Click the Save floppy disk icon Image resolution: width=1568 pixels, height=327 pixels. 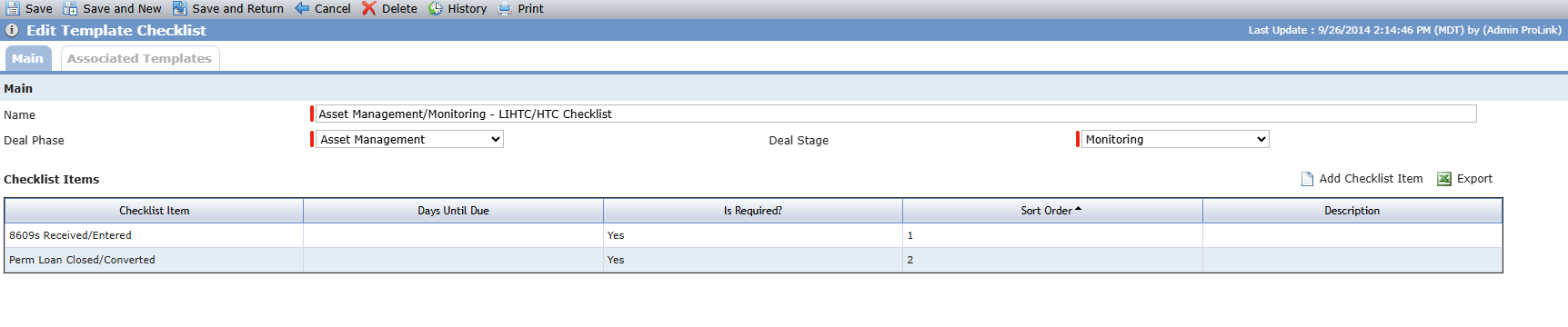click(13, 8)
